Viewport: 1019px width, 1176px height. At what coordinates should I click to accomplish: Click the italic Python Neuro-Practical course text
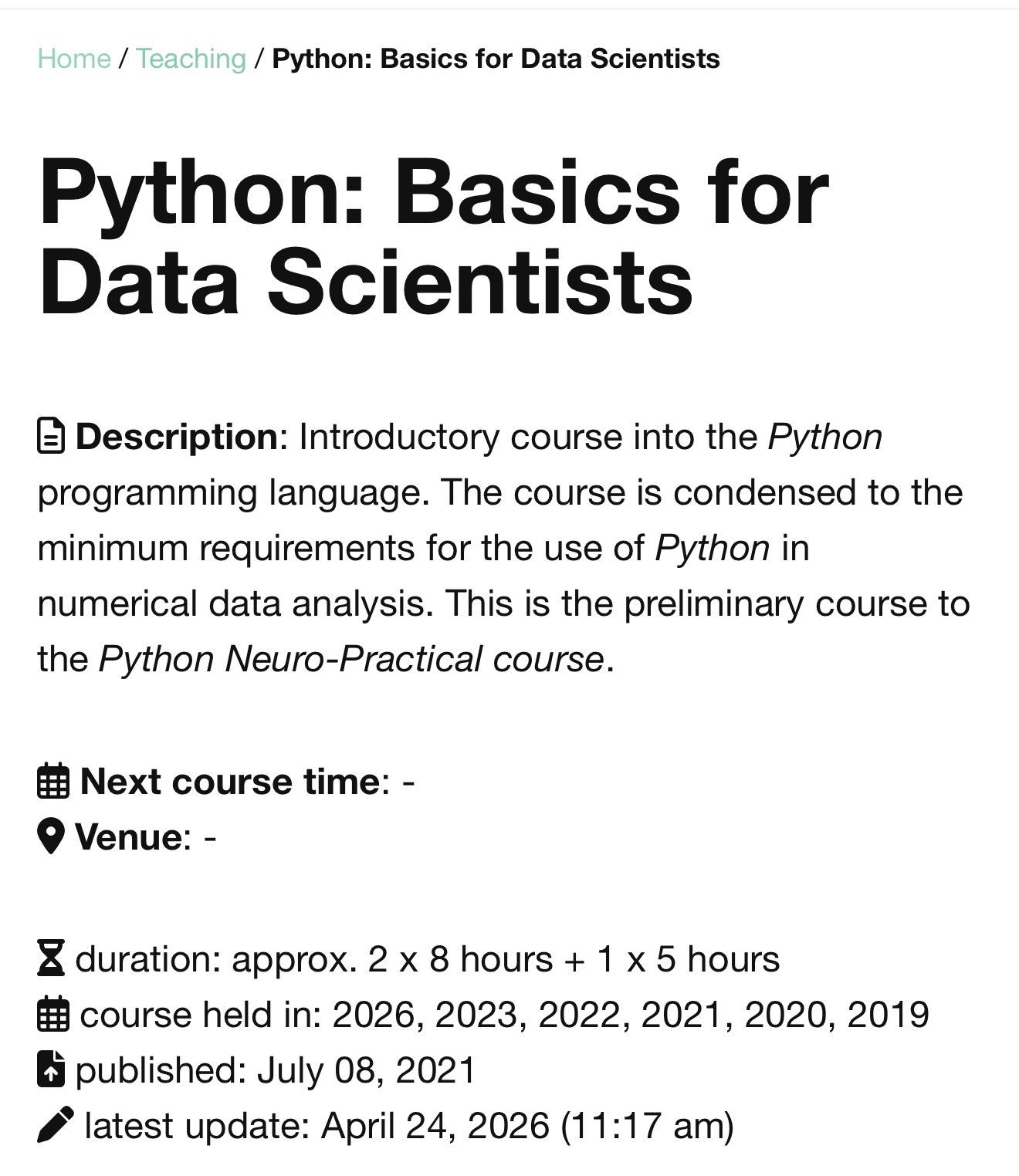[x=351, y=659]
